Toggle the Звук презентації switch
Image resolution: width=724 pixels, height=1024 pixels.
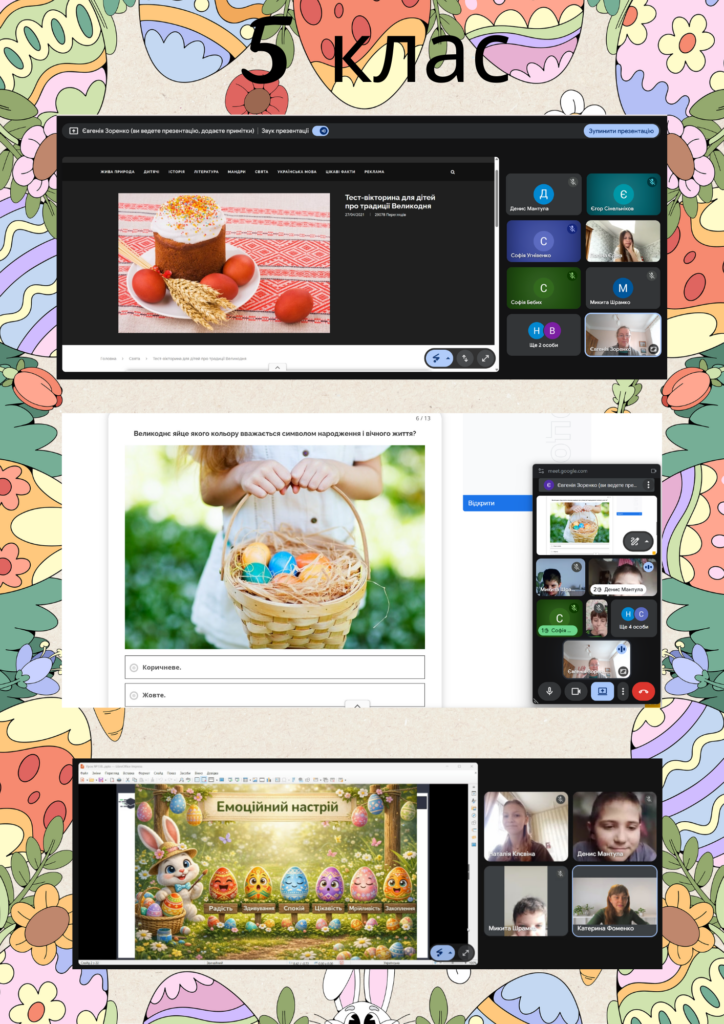coord(320,131)
